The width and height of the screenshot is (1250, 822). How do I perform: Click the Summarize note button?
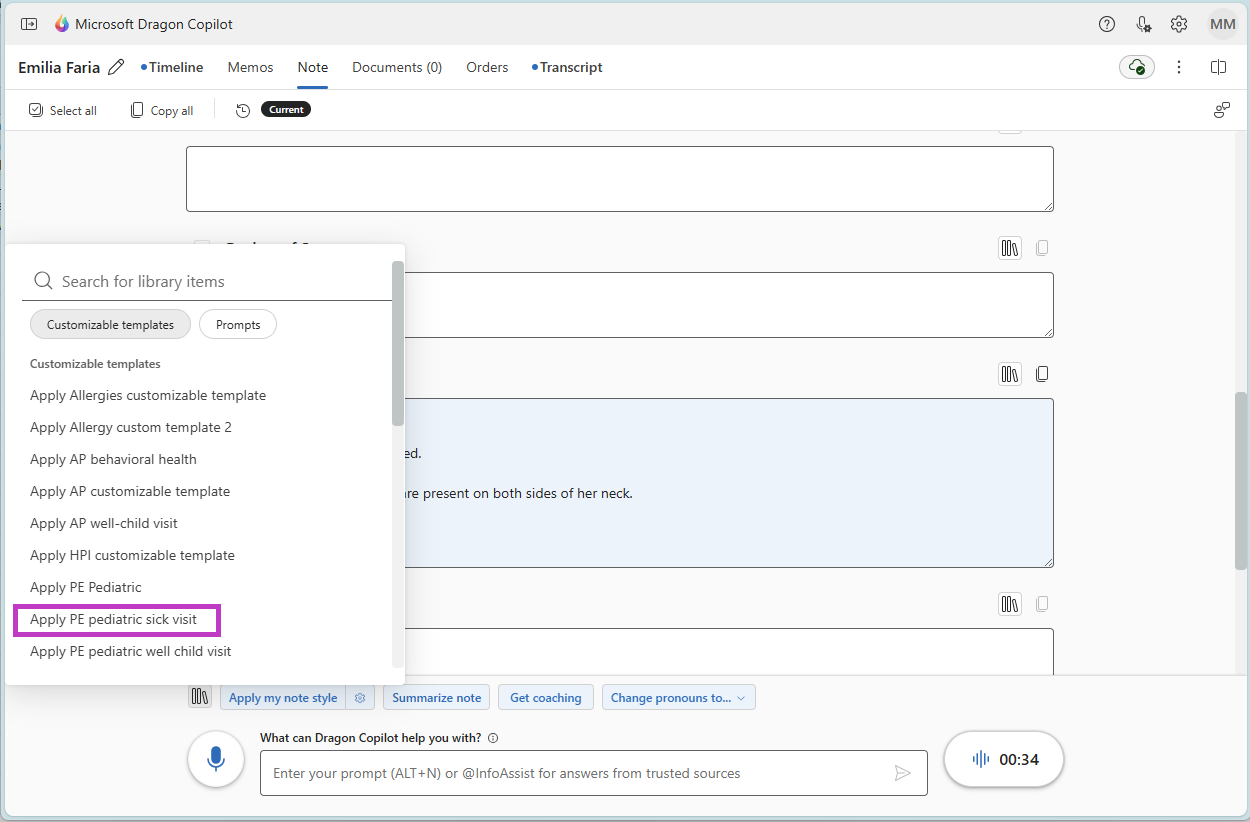point(436,697)
